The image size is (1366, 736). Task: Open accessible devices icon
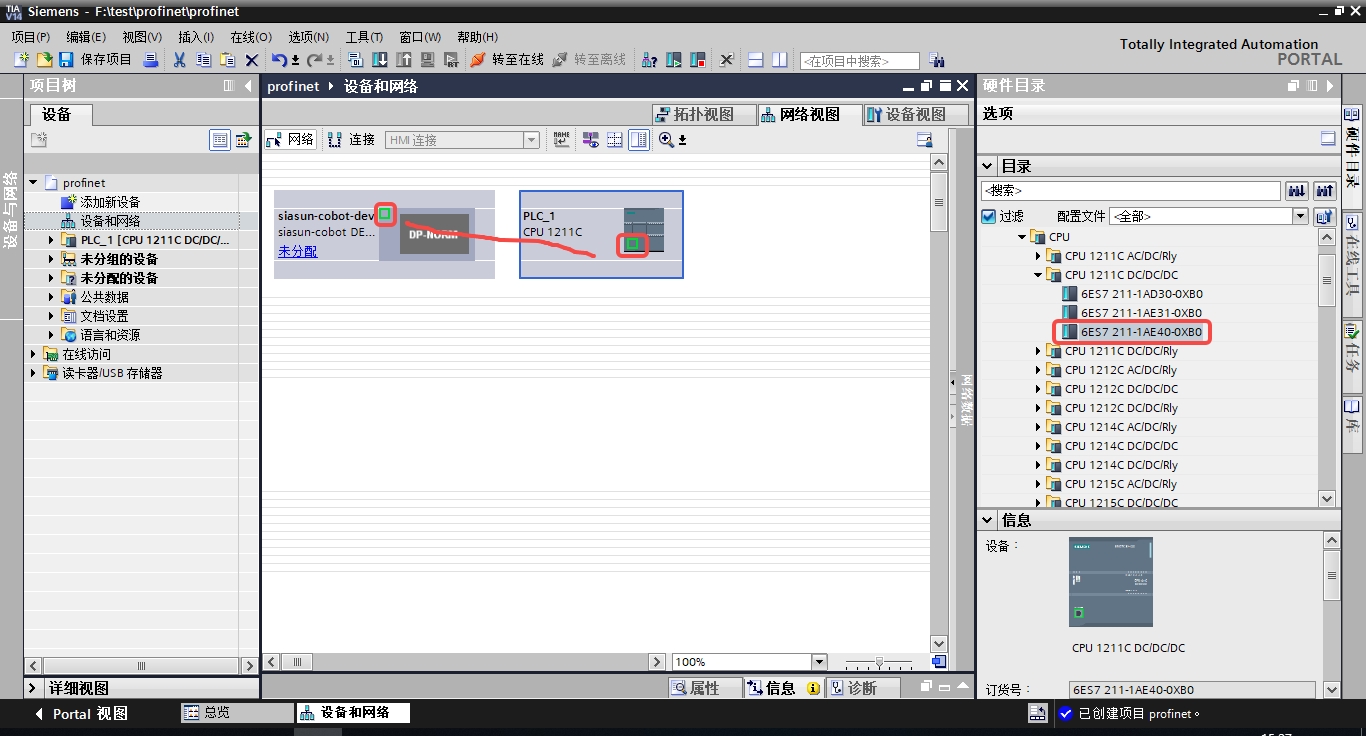649,60
